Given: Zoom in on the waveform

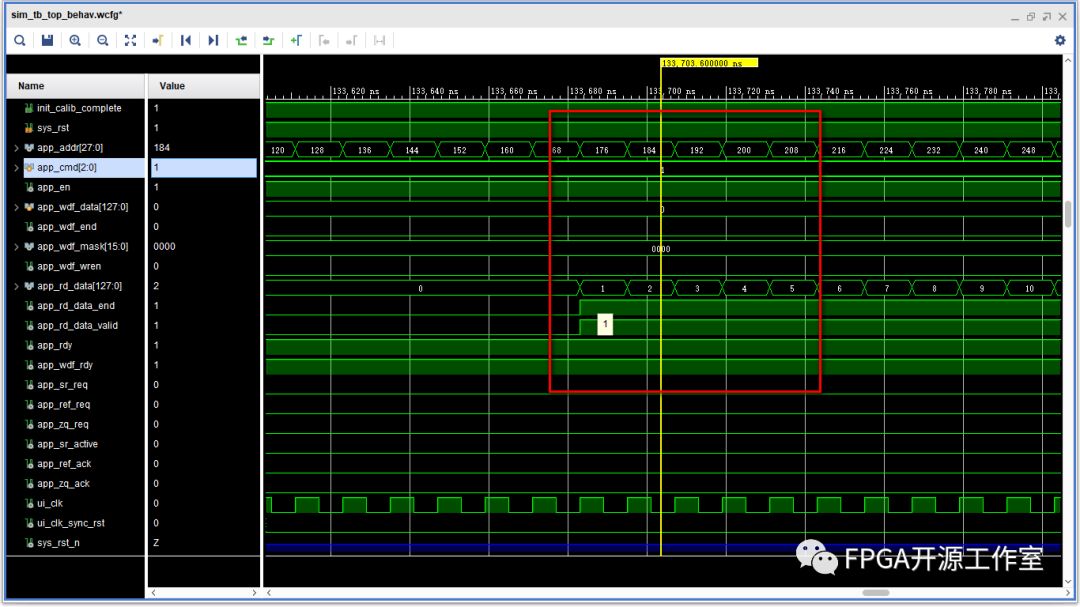Looking at the screenshot, I should coord(75,40).
